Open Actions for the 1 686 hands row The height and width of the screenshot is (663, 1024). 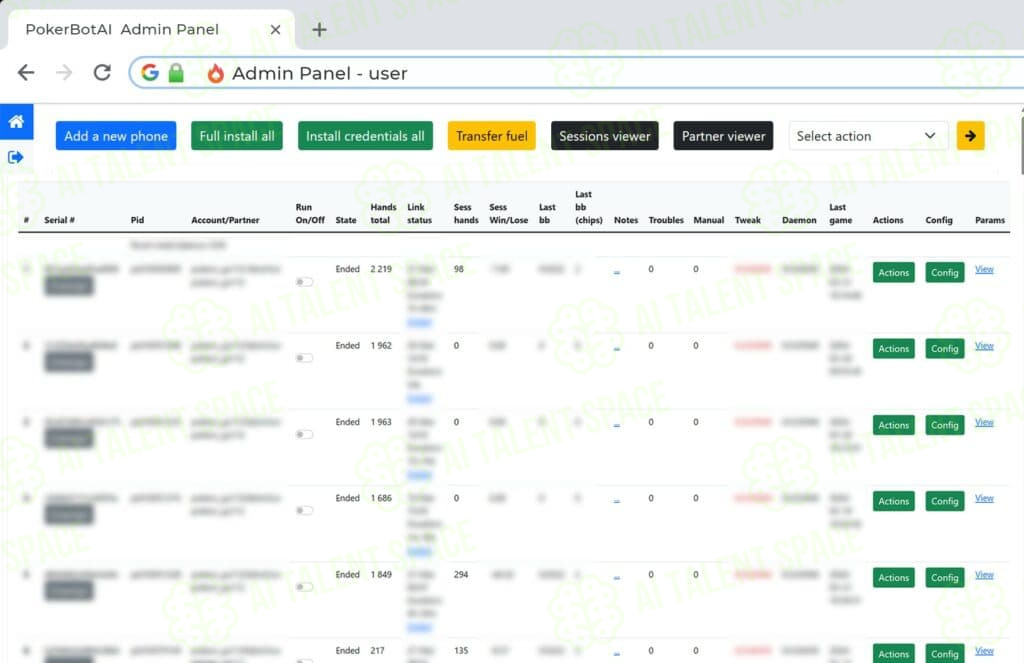tap(893, 501)
